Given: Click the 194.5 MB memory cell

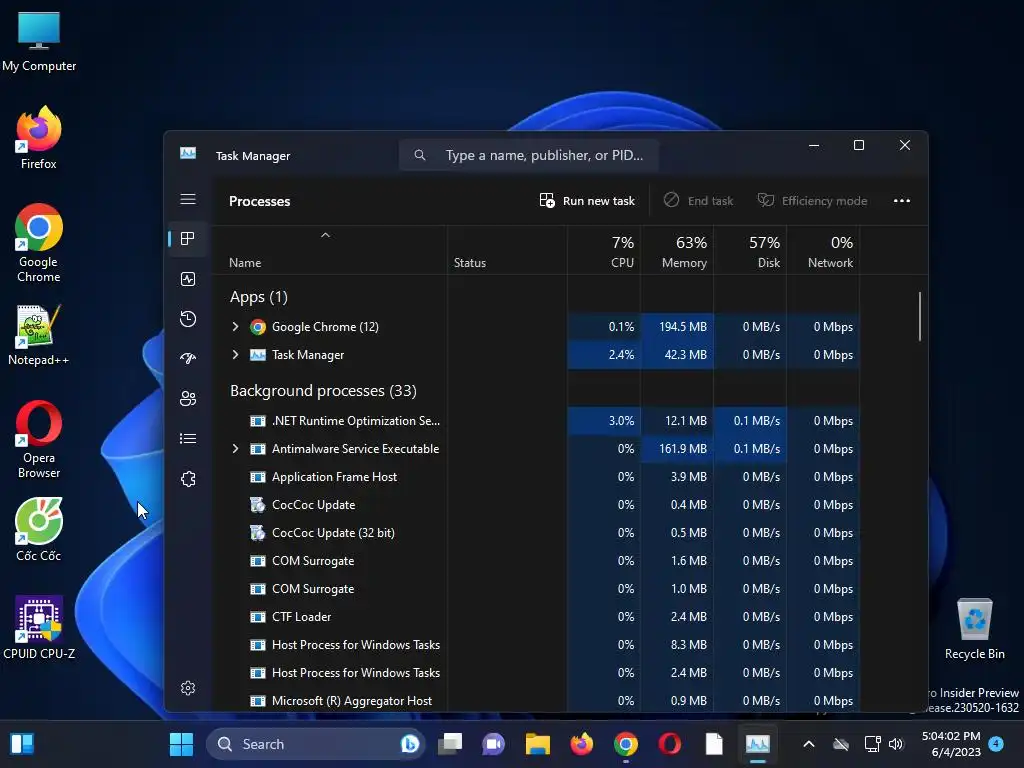Looking at the screenshot, I should pyautogui.click(x=677, y=327).
